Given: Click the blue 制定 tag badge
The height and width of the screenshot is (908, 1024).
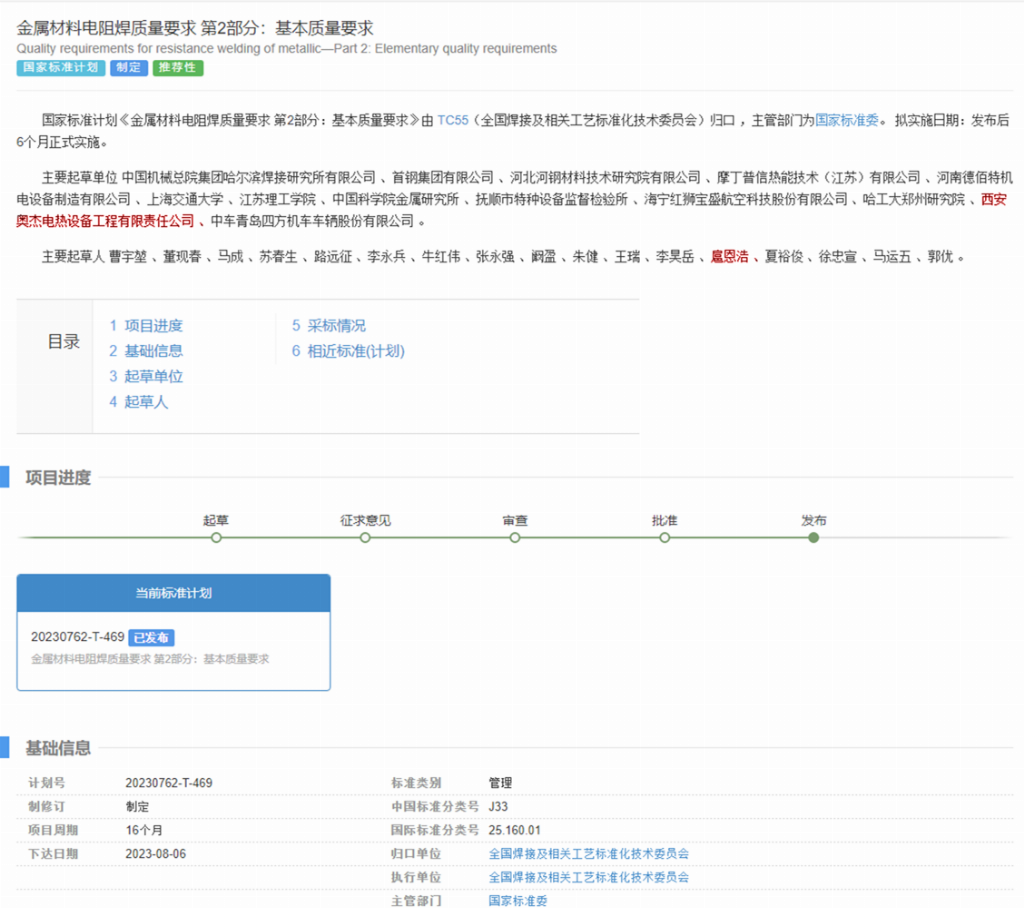Looking at the screenshot, I should point(128,68).
